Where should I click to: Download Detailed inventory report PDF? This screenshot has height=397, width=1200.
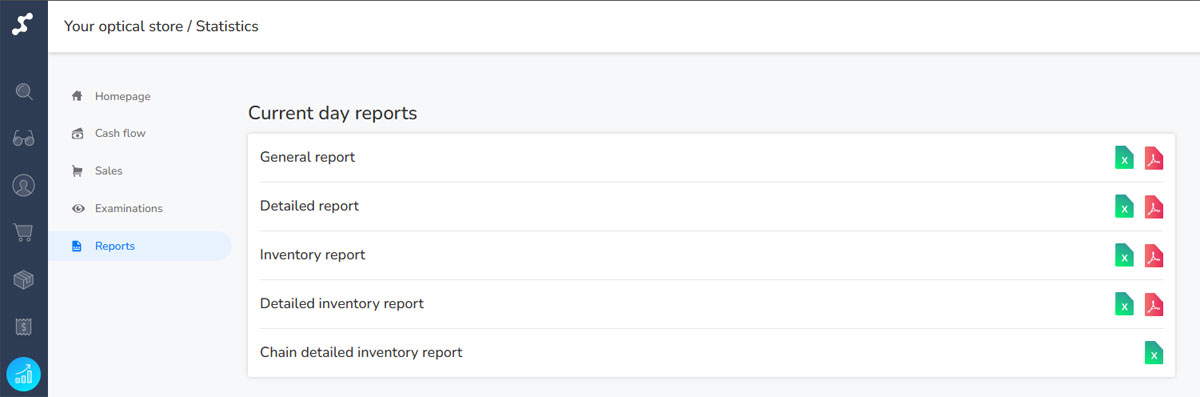click(x=1154, y=304)
